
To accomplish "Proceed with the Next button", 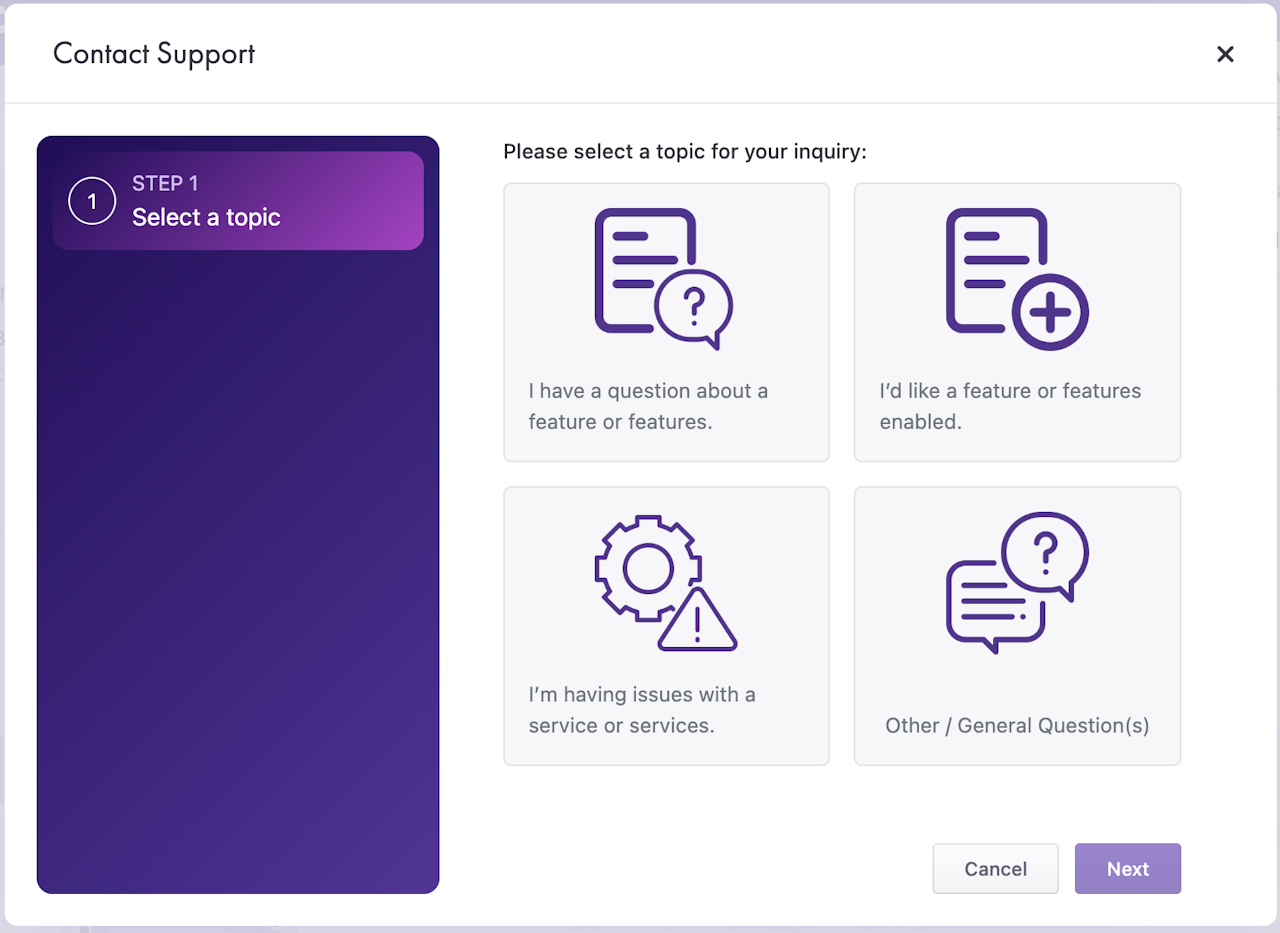I will coord(1127,869).
